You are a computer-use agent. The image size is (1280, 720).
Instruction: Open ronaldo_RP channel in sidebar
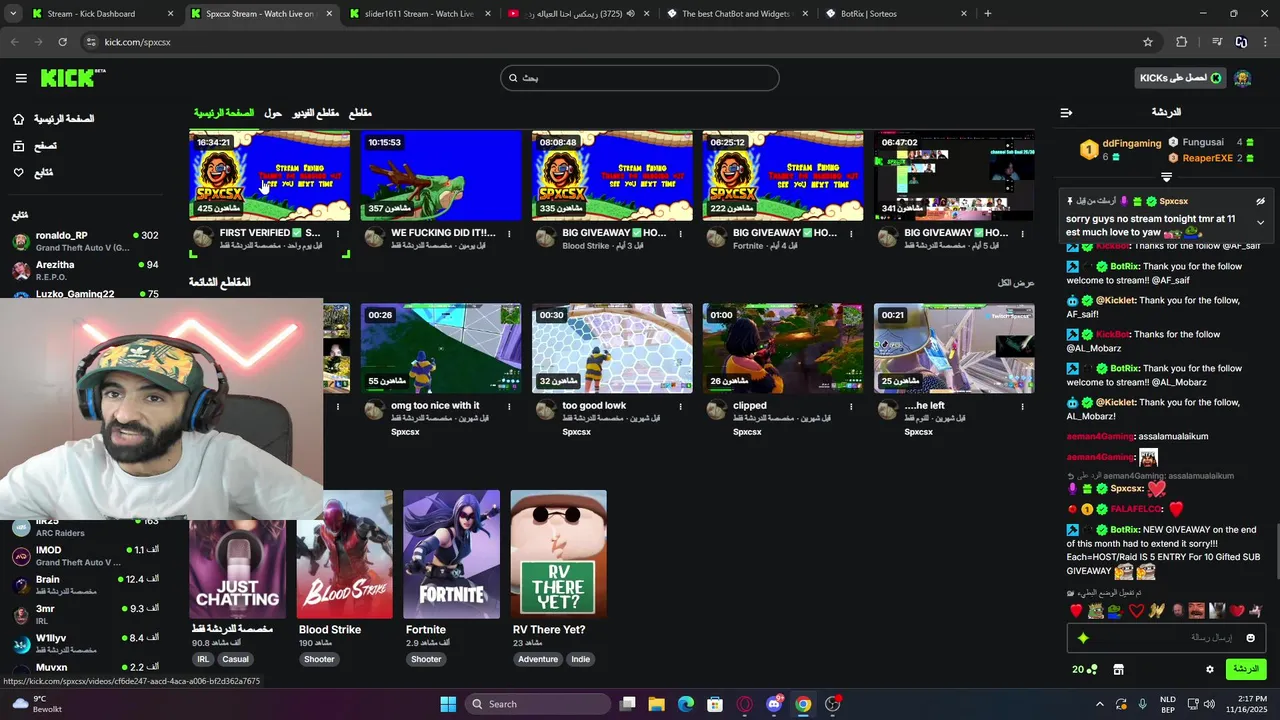coord(85,241)
